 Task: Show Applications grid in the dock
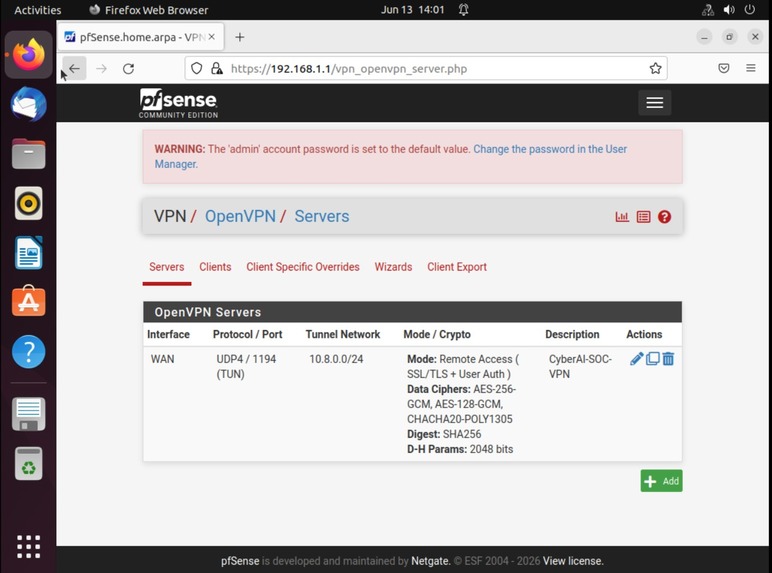coord(29,546)
